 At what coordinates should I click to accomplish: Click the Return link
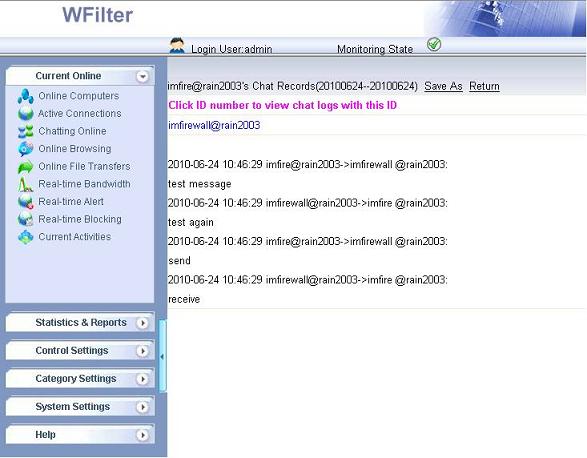(484, 86)
